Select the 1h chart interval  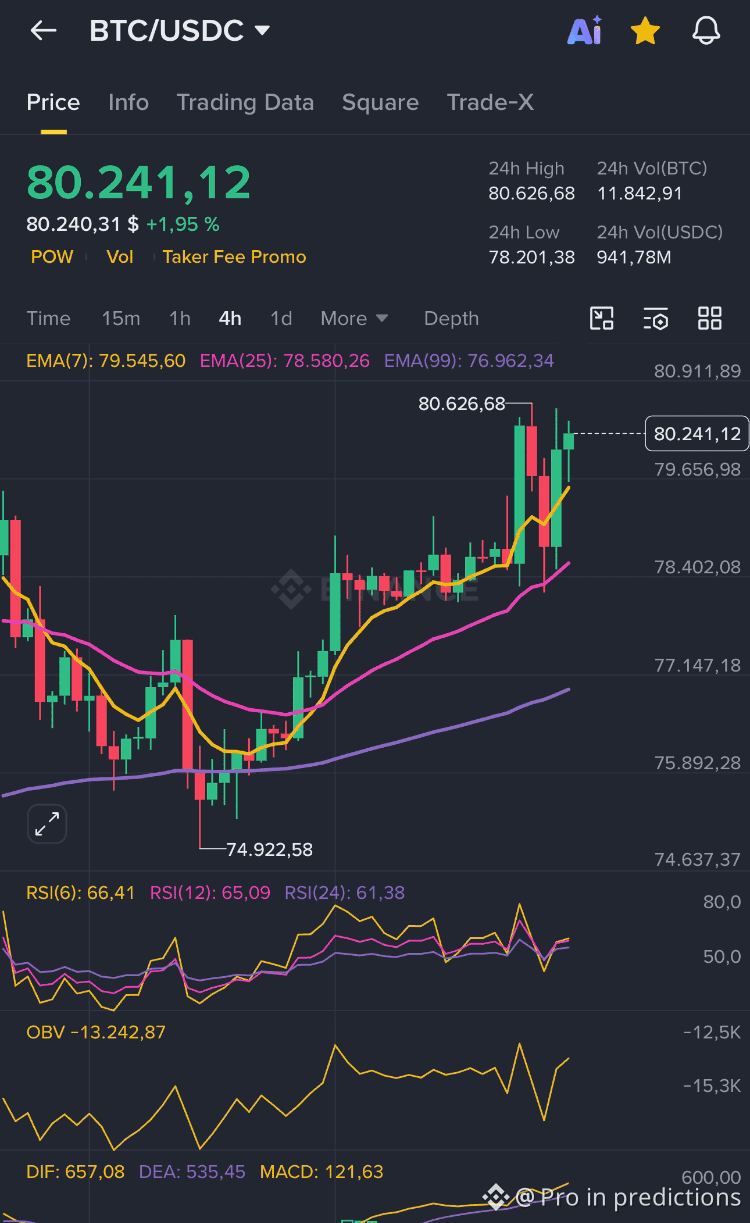pyautogui.click(x=180, y=319)
